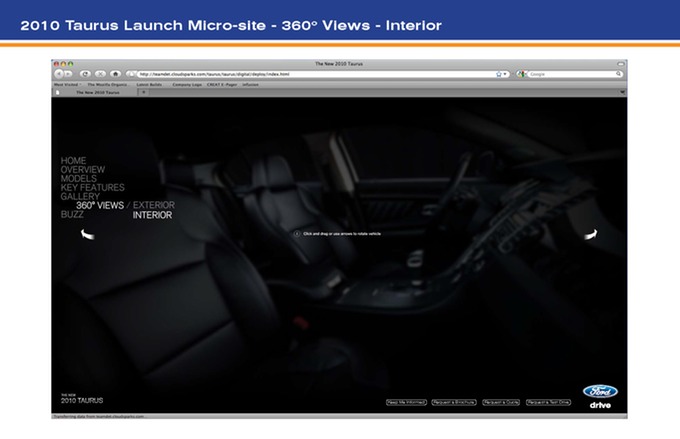Open BUZZ in site menu
This screenshot has width=680, height=439.
(72, 214)
